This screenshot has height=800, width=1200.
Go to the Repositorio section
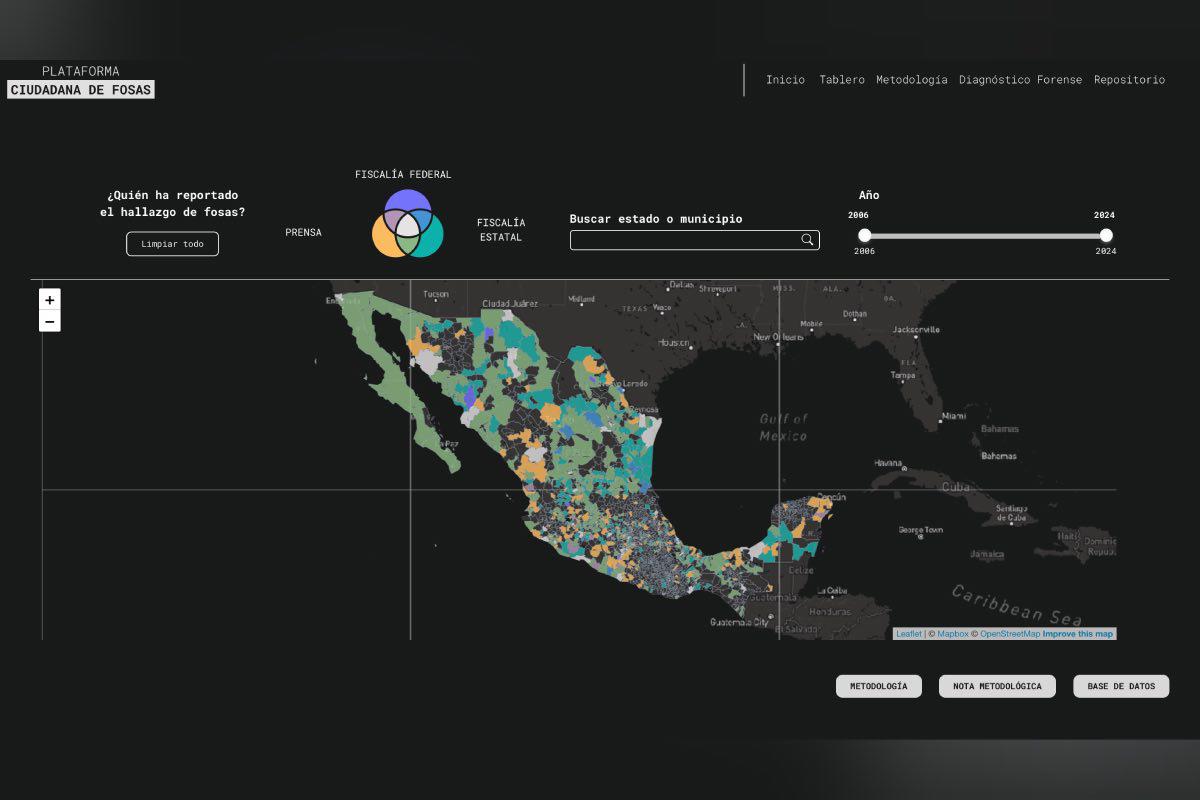[x=1129, y=79]
